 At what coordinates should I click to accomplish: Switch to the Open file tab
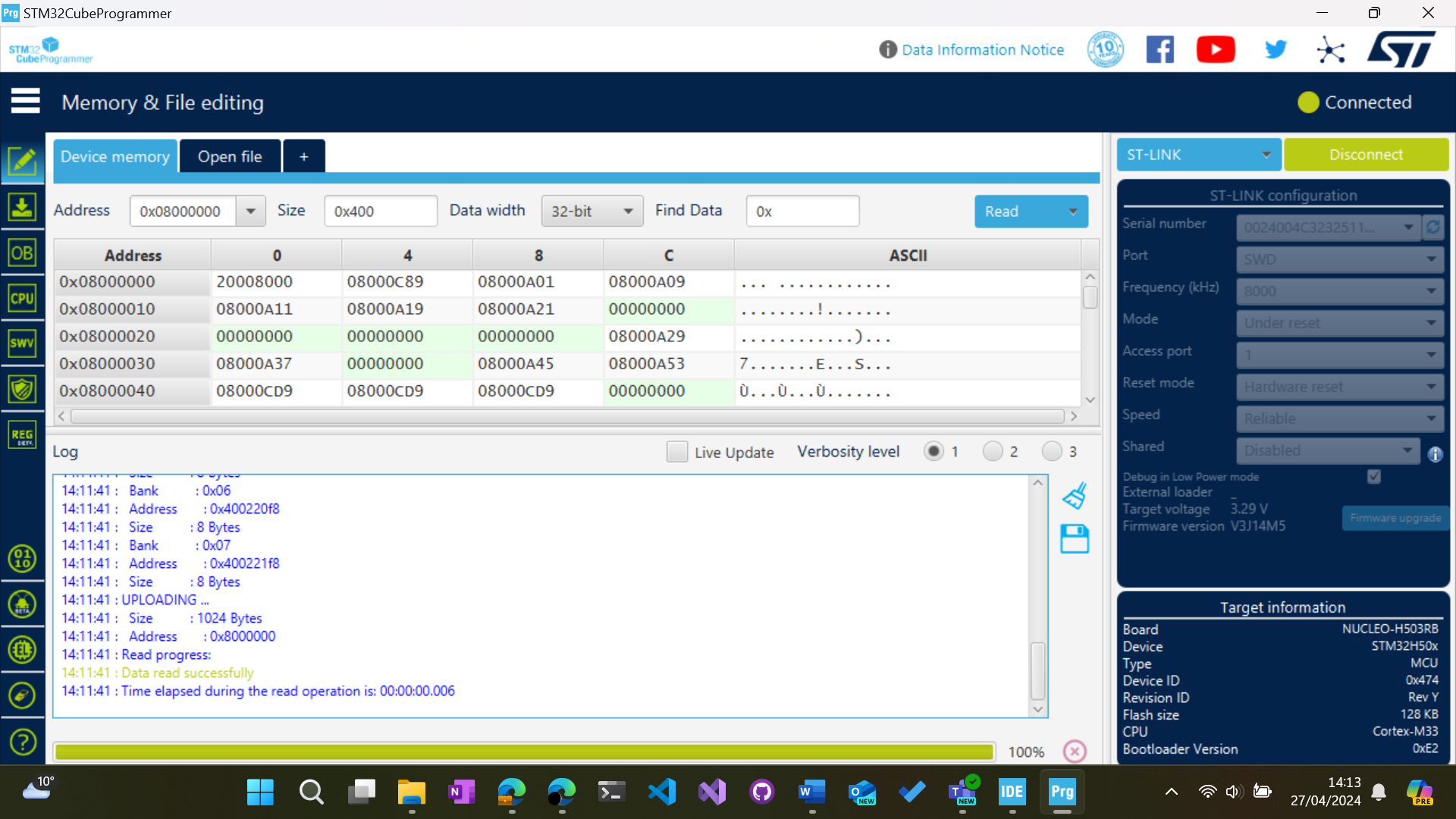(x=229, y=156)
